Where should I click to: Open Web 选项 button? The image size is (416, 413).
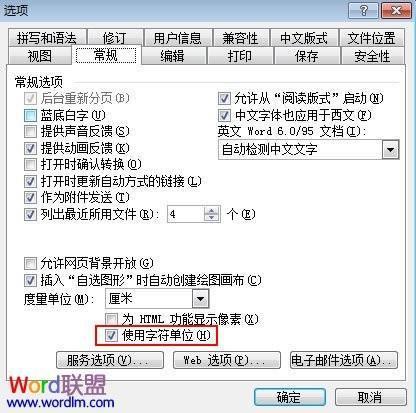point(227,360)
